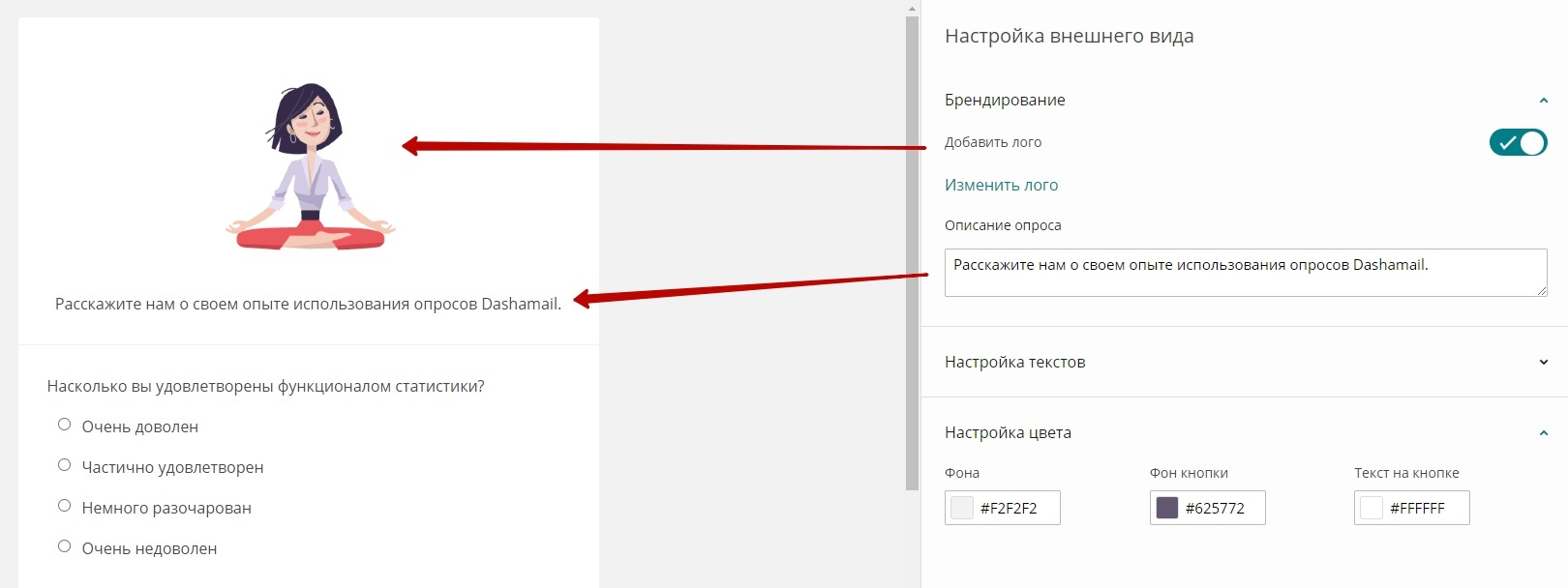Select the "Очень доволен" radio option
The height and width of the screenshot is (588, 1568).
tap(65, 425)
